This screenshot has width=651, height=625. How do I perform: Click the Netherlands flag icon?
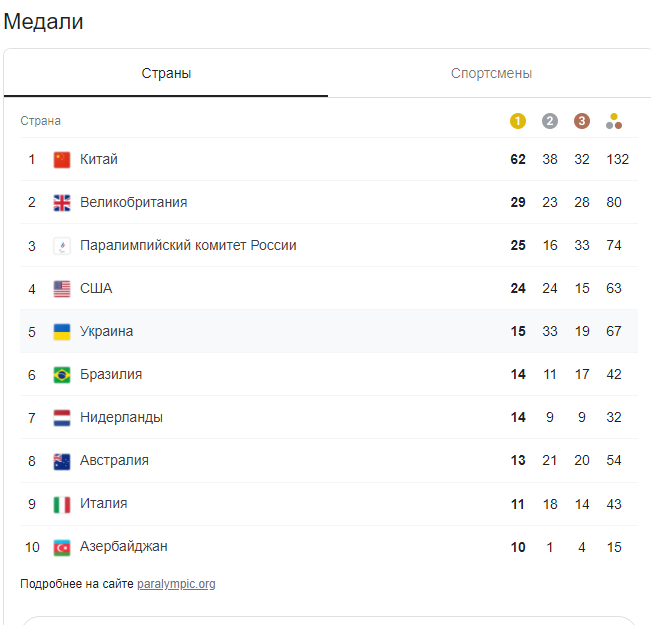point(62,418)
